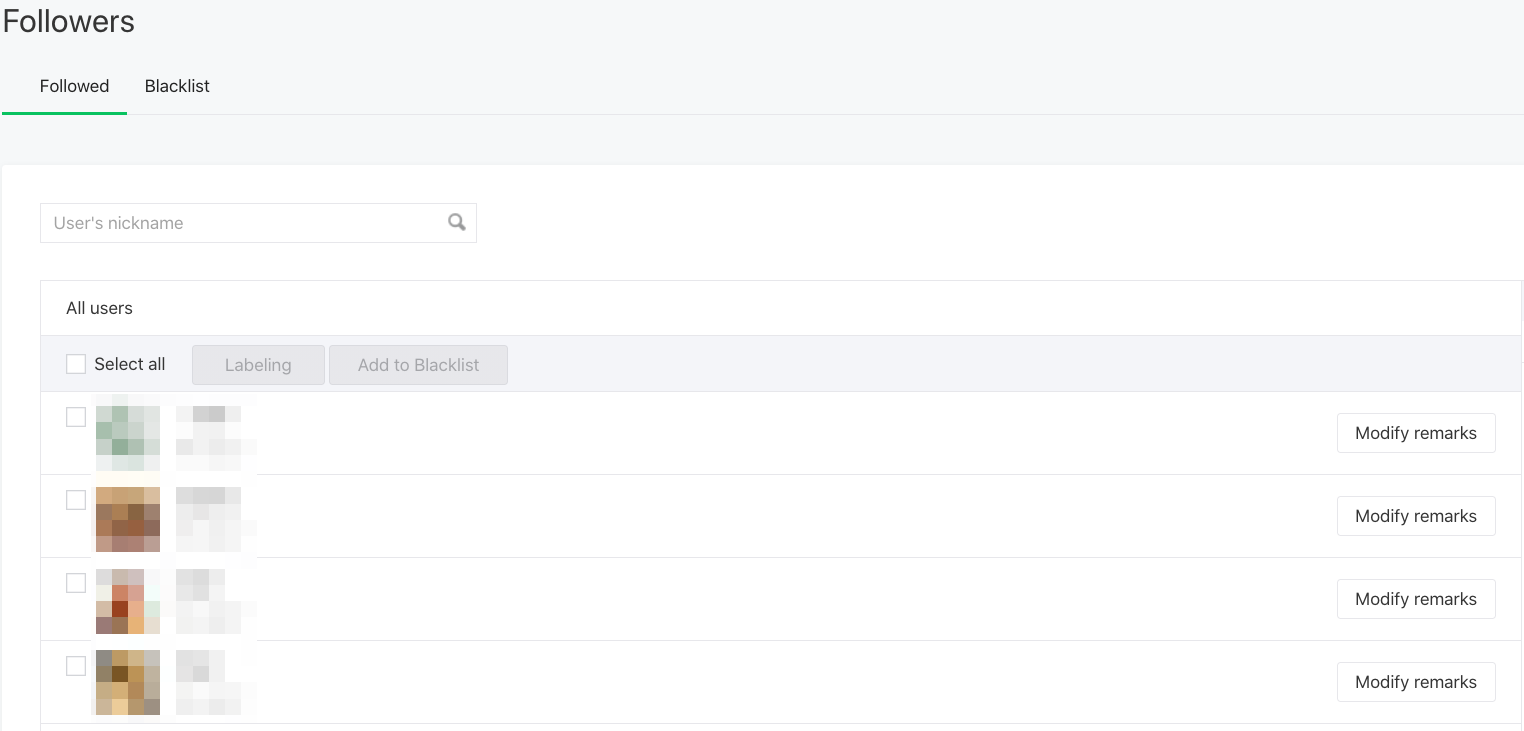Focus the User's nickname search field
Screen dimensions: 1524x731
click(x=240, y=223)
